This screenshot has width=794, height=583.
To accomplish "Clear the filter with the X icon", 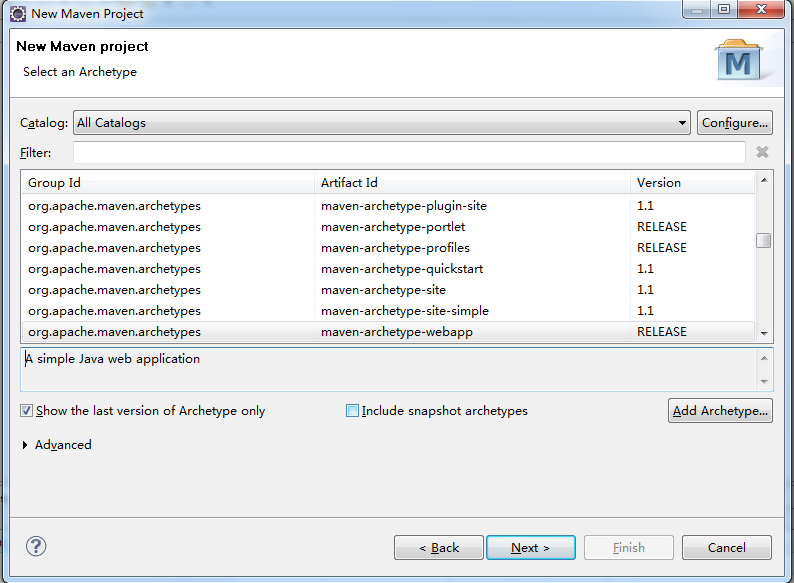I will 762,152.
